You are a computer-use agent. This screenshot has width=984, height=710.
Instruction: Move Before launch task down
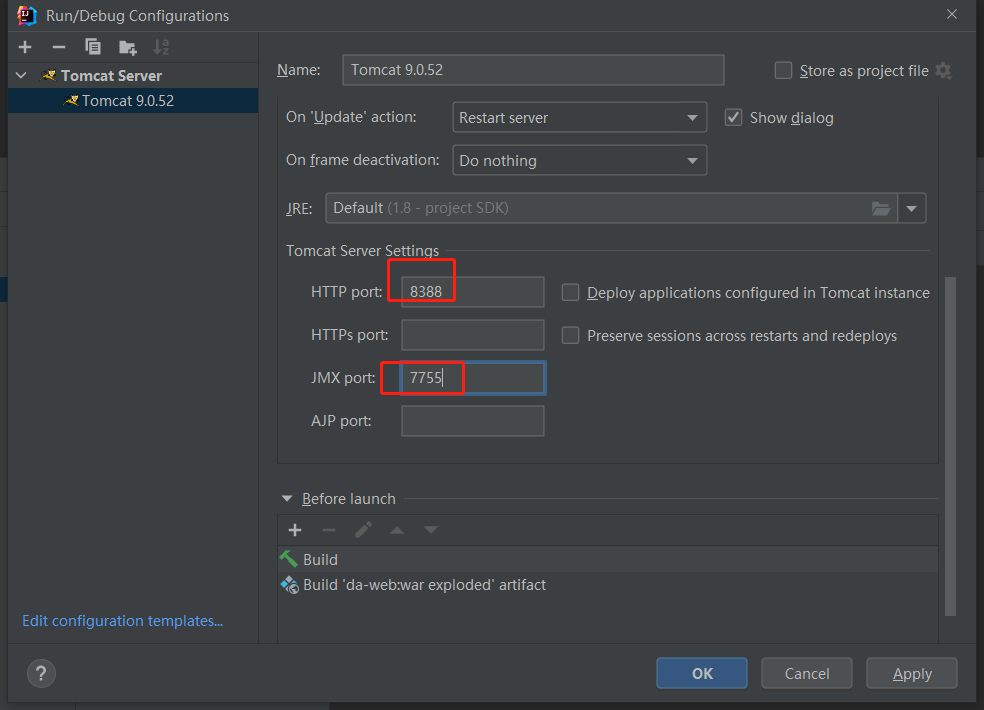pos(430,530)
